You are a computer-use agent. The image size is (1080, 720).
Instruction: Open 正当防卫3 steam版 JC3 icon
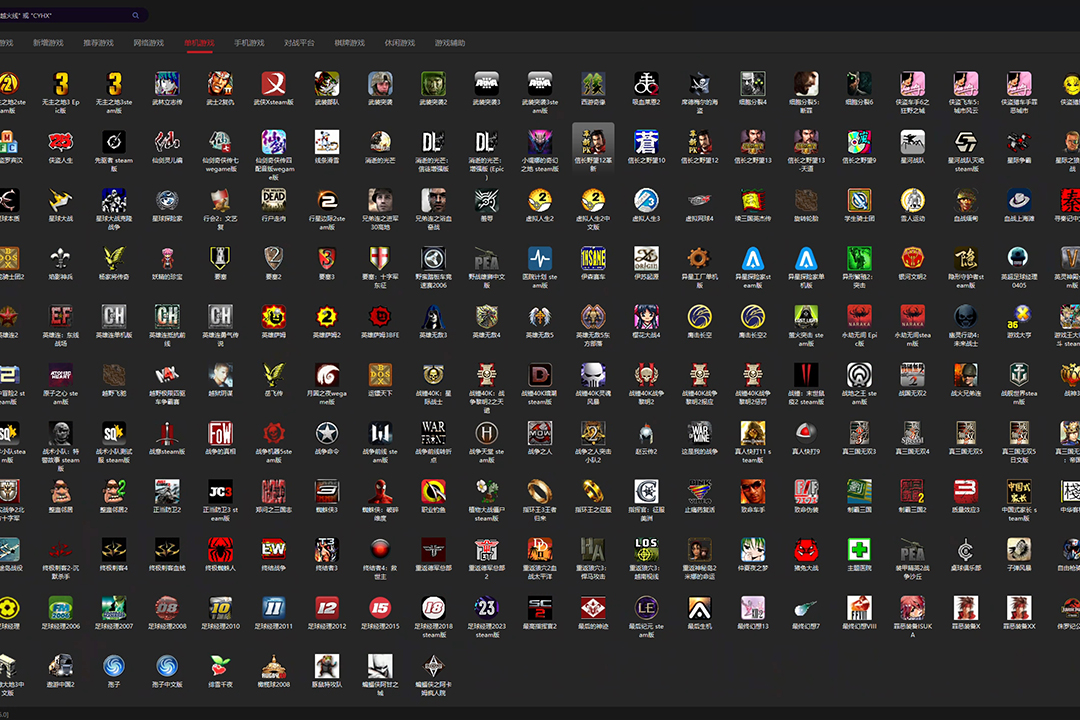pos(220,491)
